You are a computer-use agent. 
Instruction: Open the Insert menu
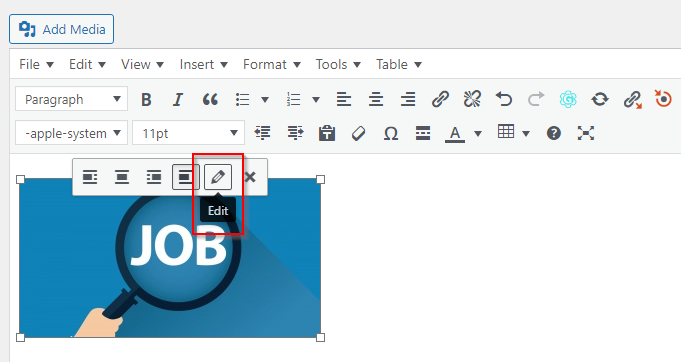203,64
